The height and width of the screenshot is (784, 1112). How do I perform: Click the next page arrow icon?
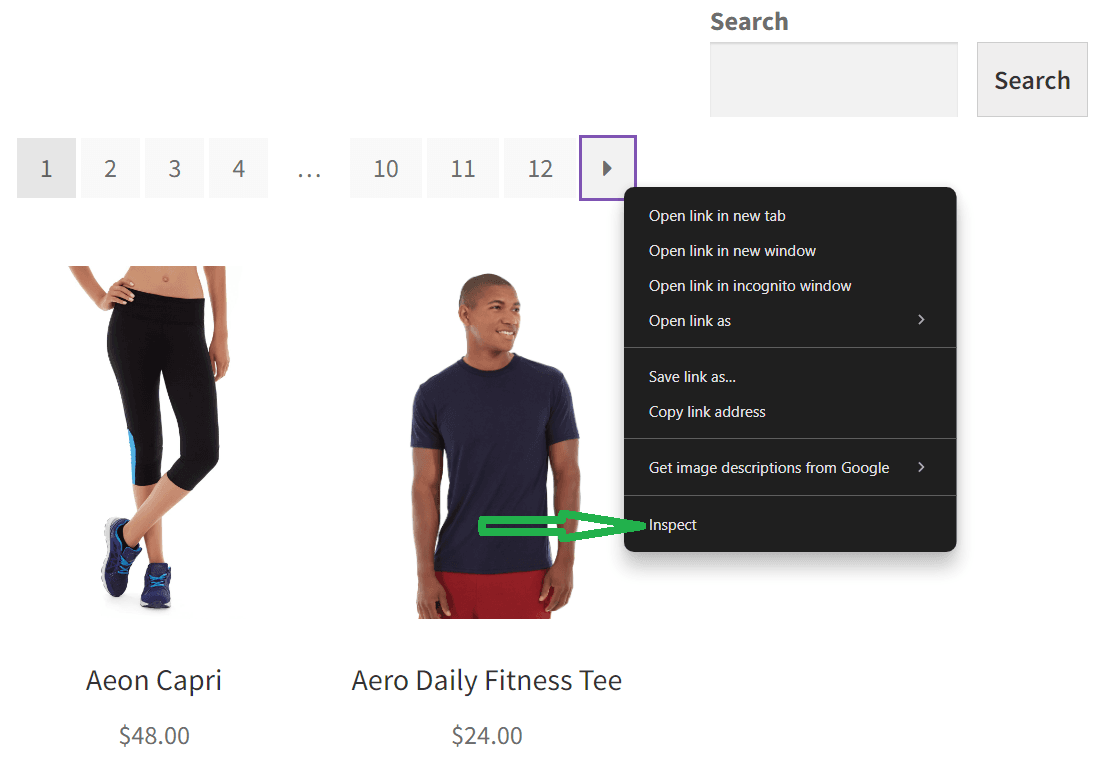pyautogui.click(x=607, y=168)
